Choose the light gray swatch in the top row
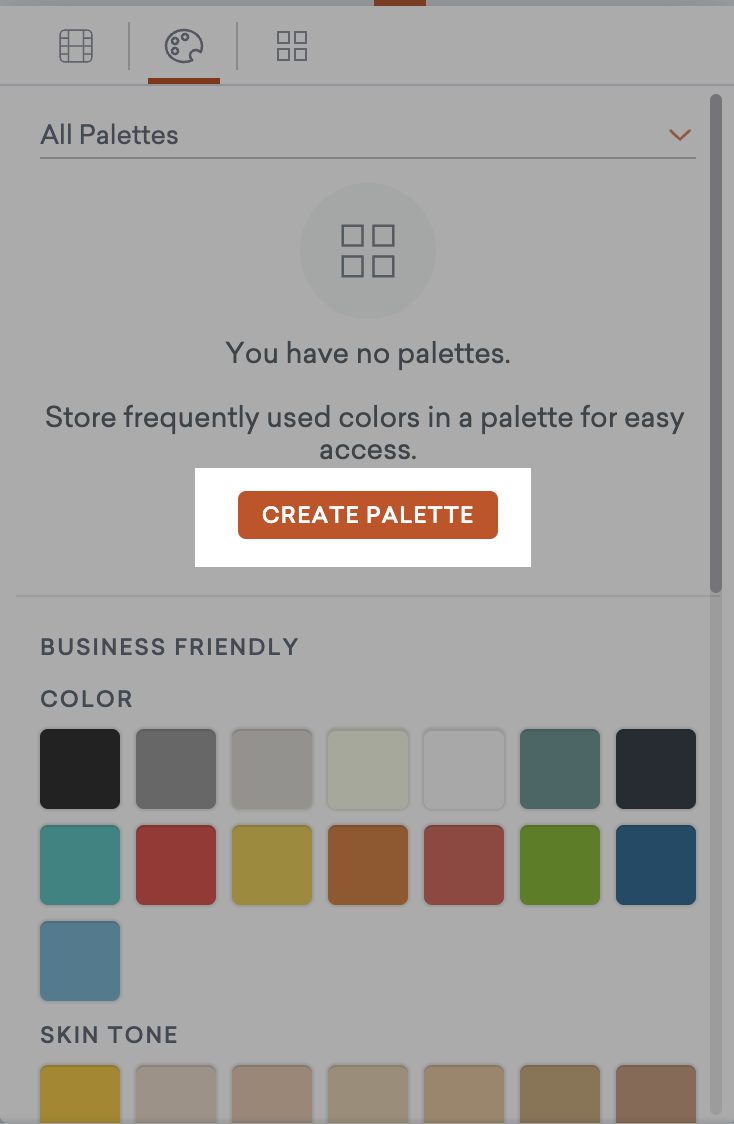This screenshot has height=1124, width=734. [x=271, y=768]
